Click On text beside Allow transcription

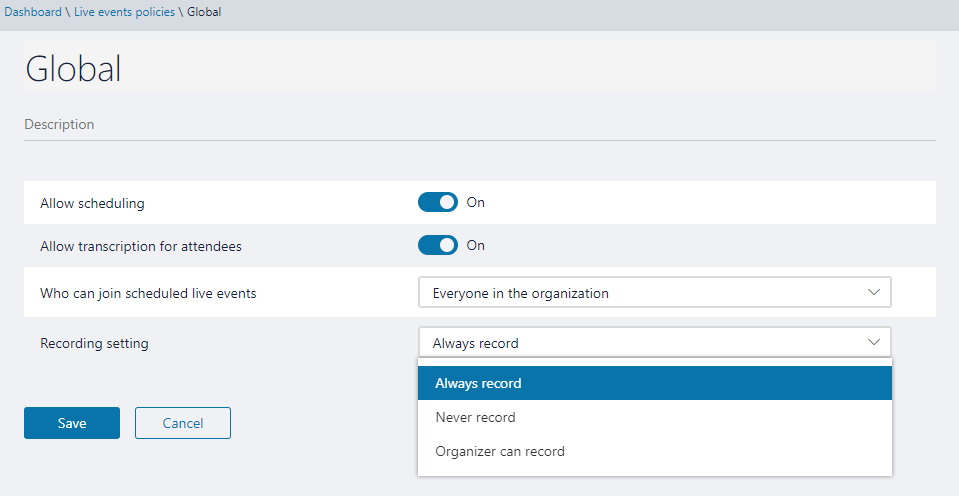pyautogui.click(x=476, y=245)
